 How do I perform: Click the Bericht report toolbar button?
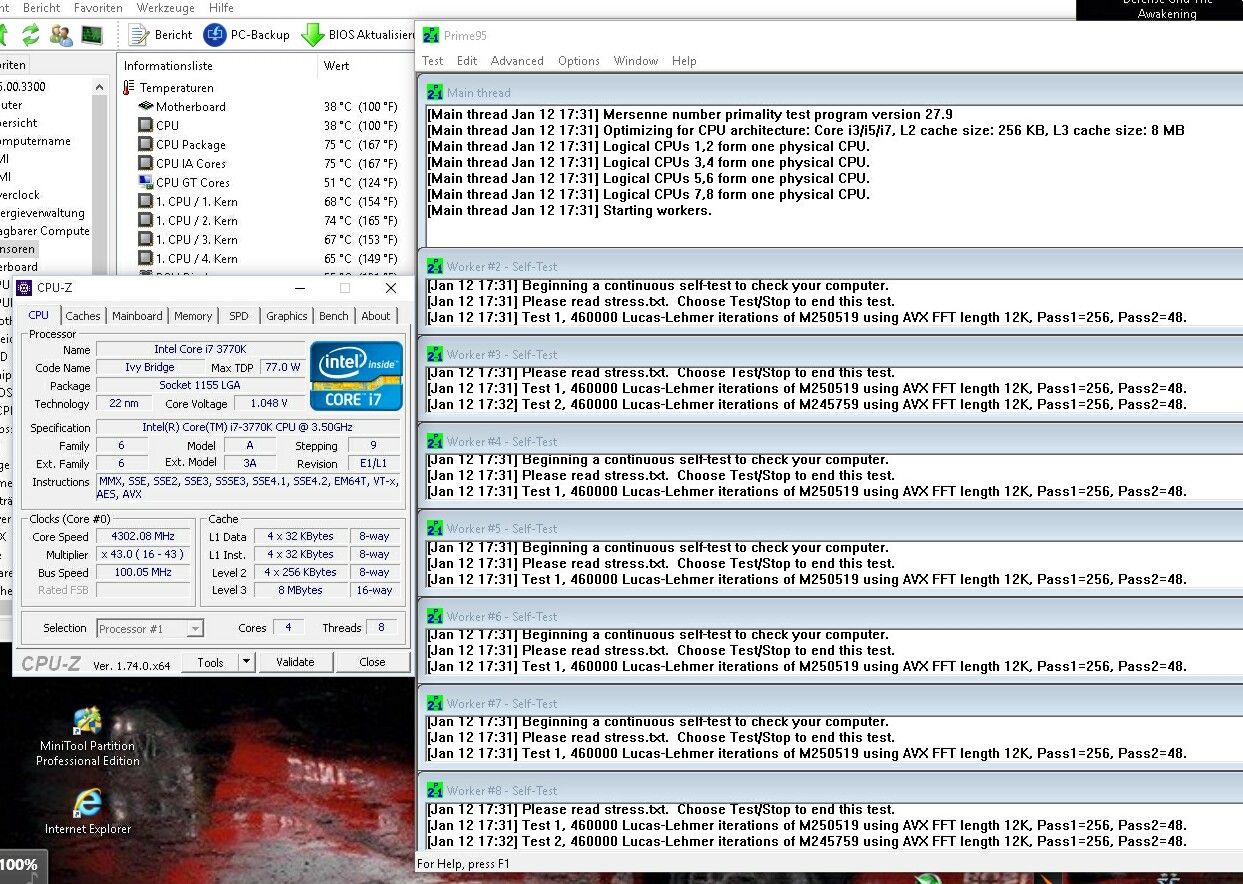click(x=161, y=35)
